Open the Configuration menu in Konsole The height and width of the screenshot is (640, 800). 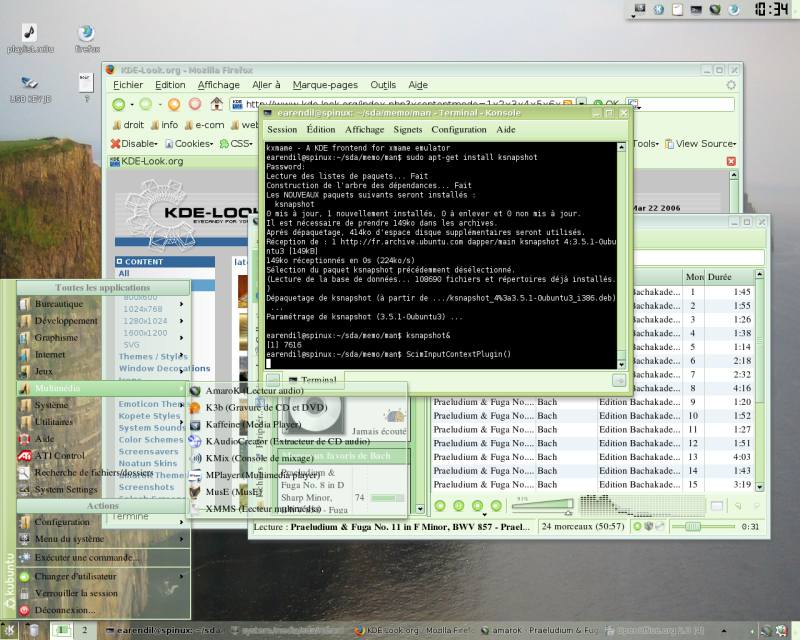pos(459,130)
